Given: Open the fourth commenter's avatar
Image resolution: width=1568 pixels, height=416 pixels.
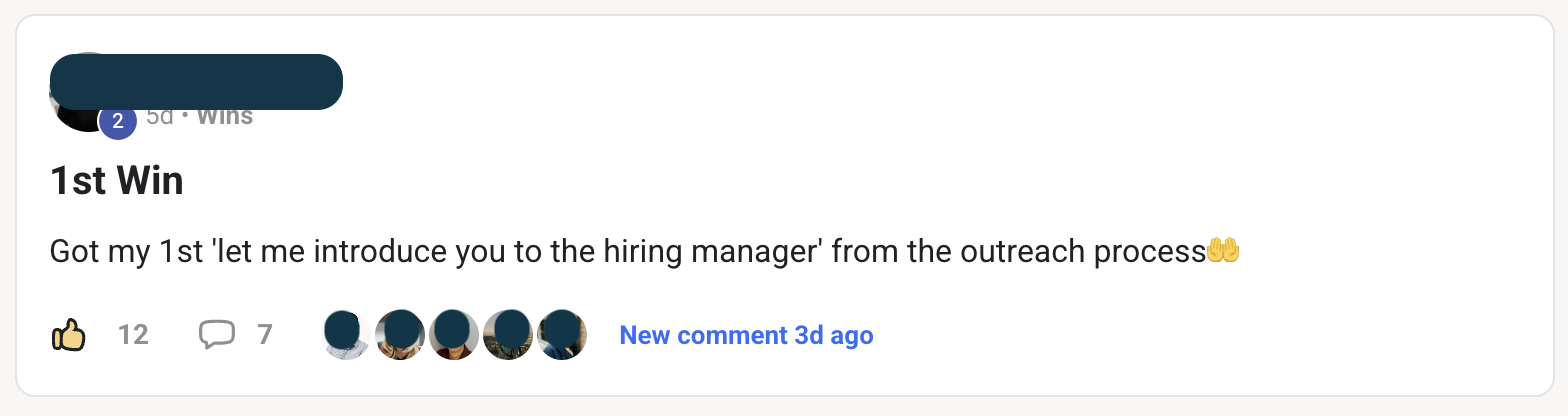Looking at the screenshot, I should (508, 335).
